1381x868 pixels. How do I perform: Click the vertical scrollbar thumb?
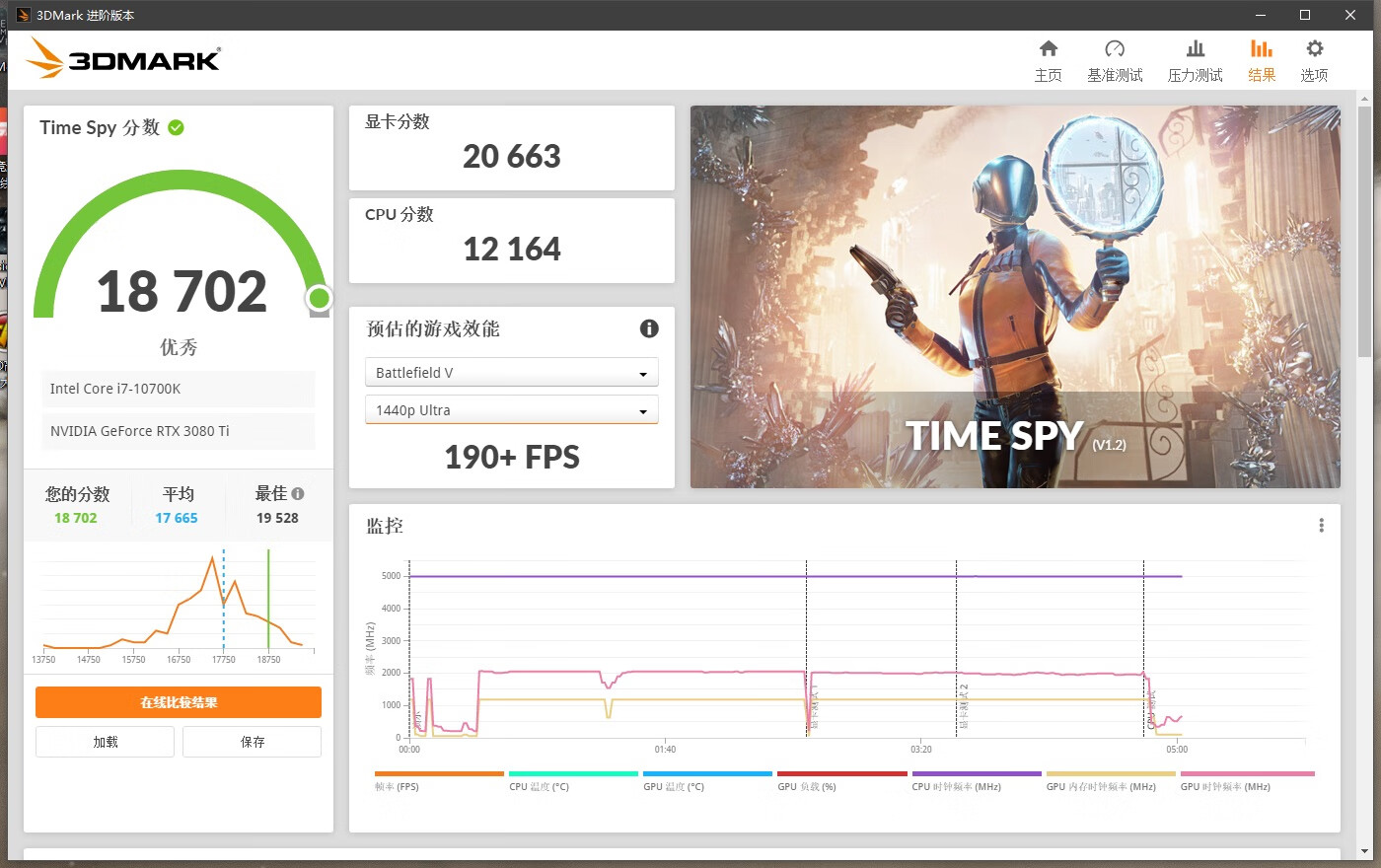click(1364, 232)
